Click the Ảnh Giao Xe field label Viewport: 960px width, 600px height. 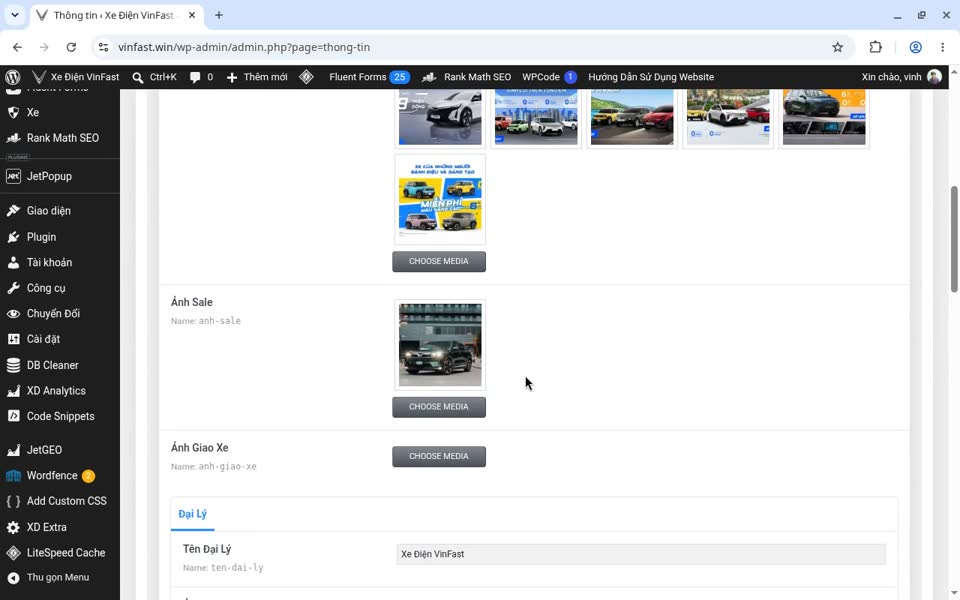(200, 448)
